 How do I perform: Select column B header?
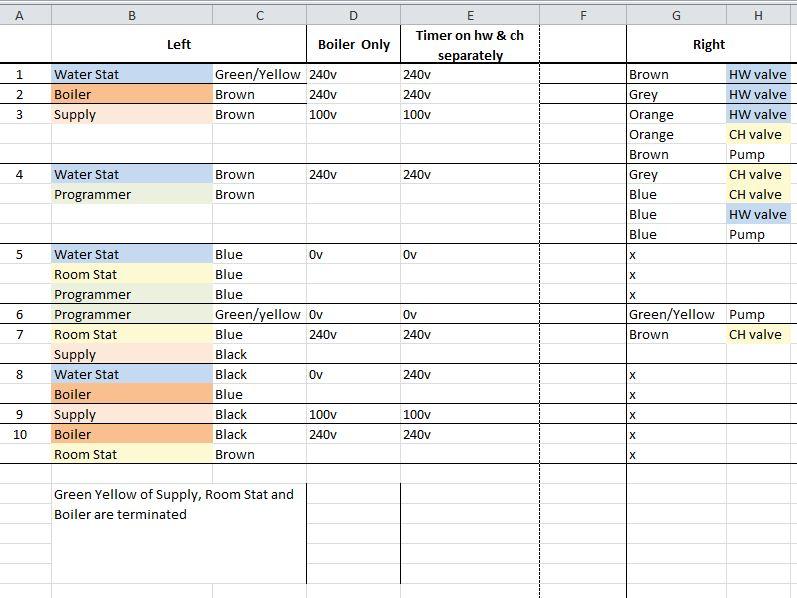pos(131,15)
